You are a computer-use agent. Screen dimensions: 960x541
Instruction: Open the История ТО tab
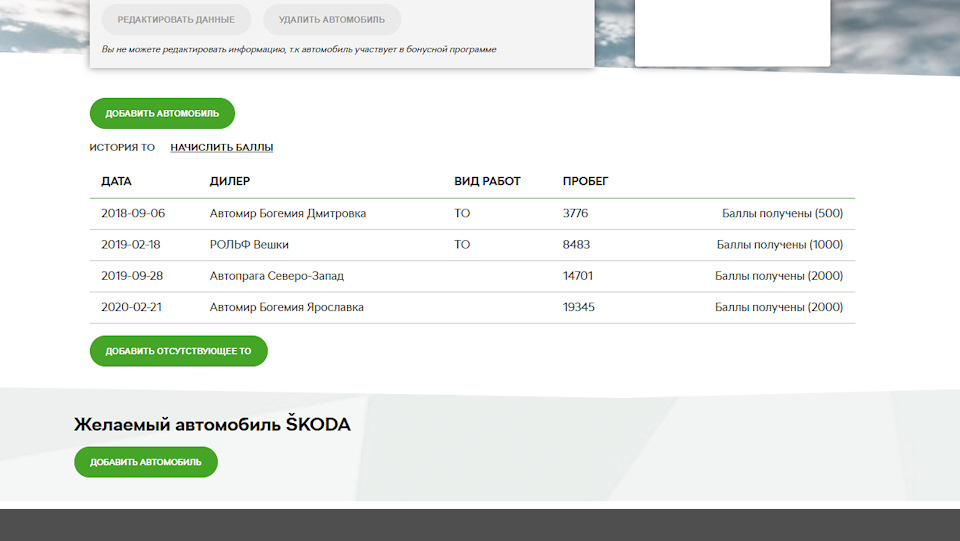pos(122,147)
